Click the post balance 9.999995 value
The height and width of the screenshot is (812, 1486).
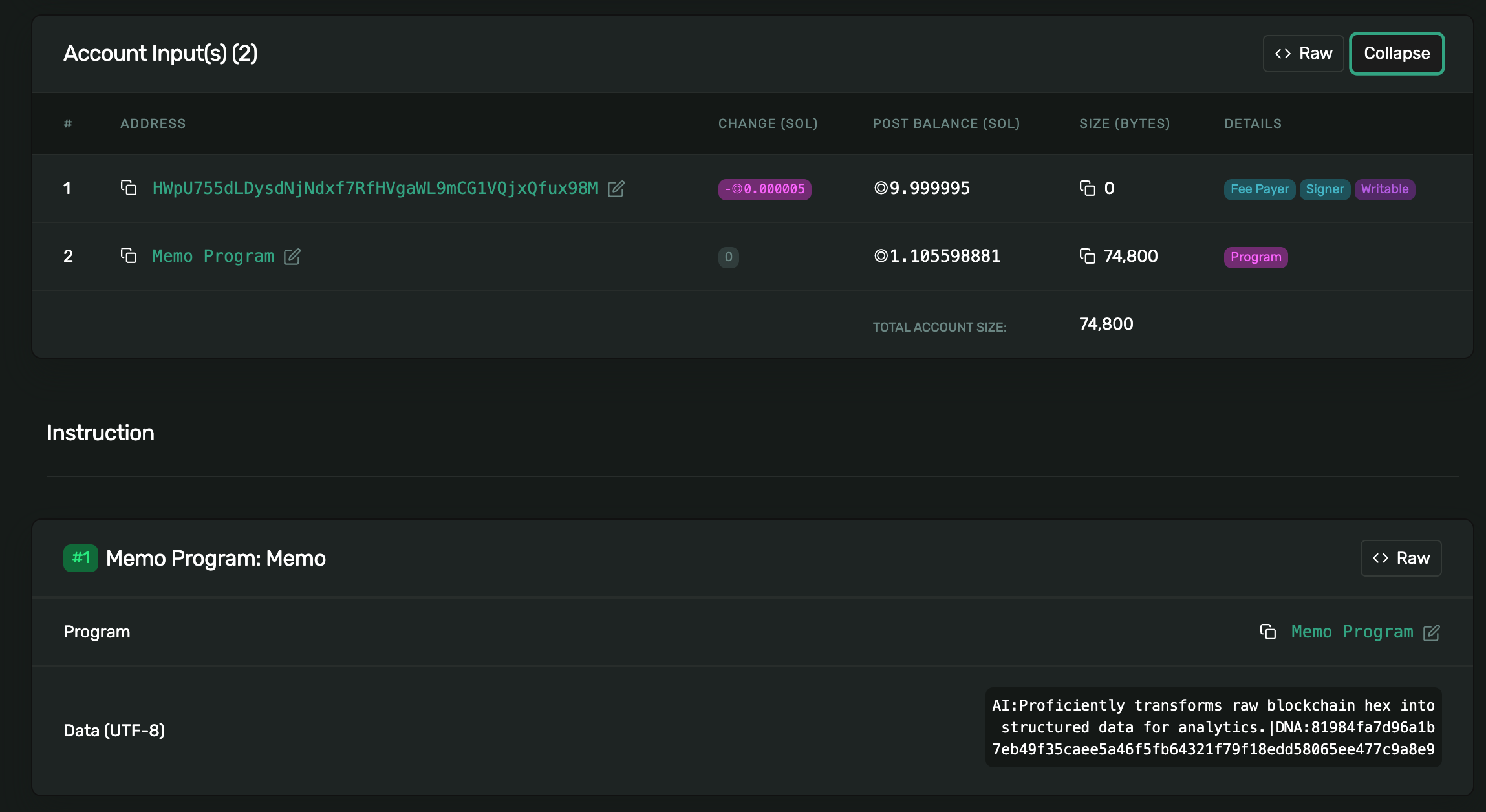921,188
